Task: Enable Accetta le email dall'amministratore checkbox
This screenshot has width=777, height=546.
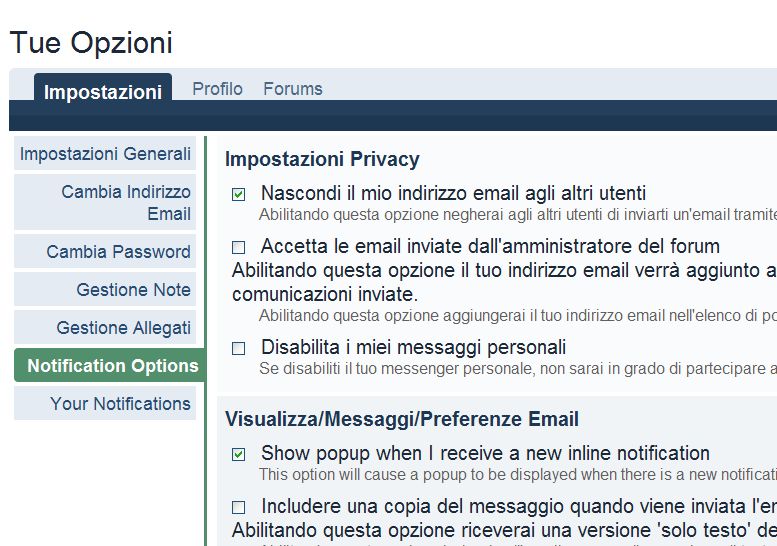Action: point(238,247)
